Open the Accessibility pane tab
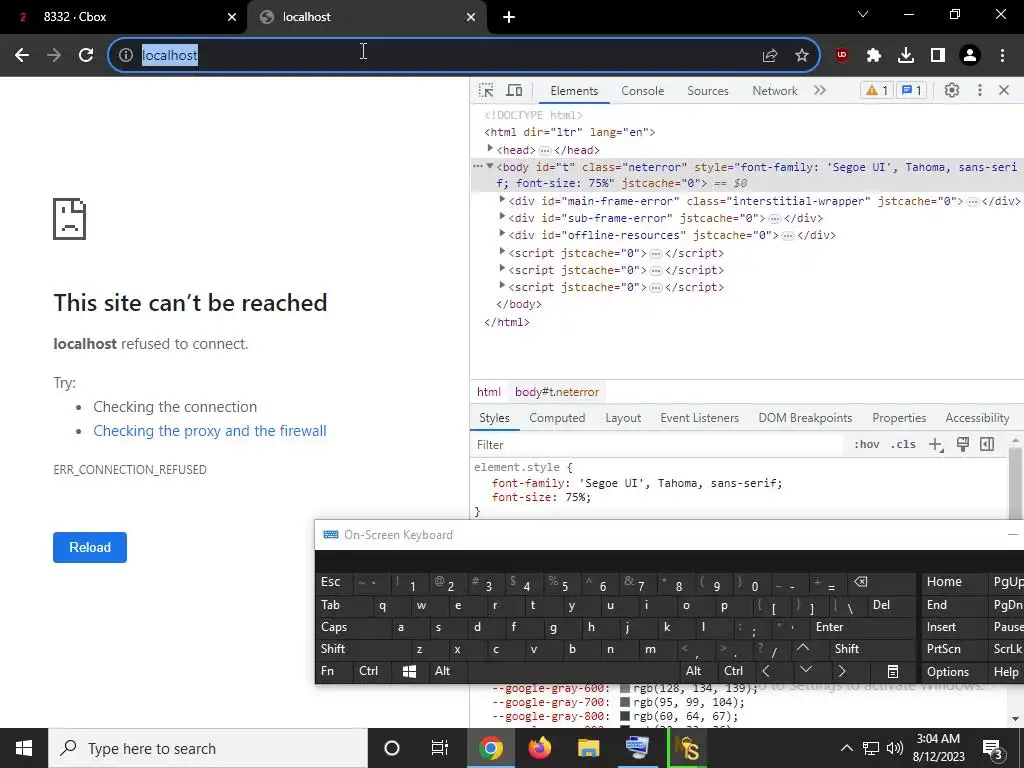 pyautogui.click(x=977, y=418)
